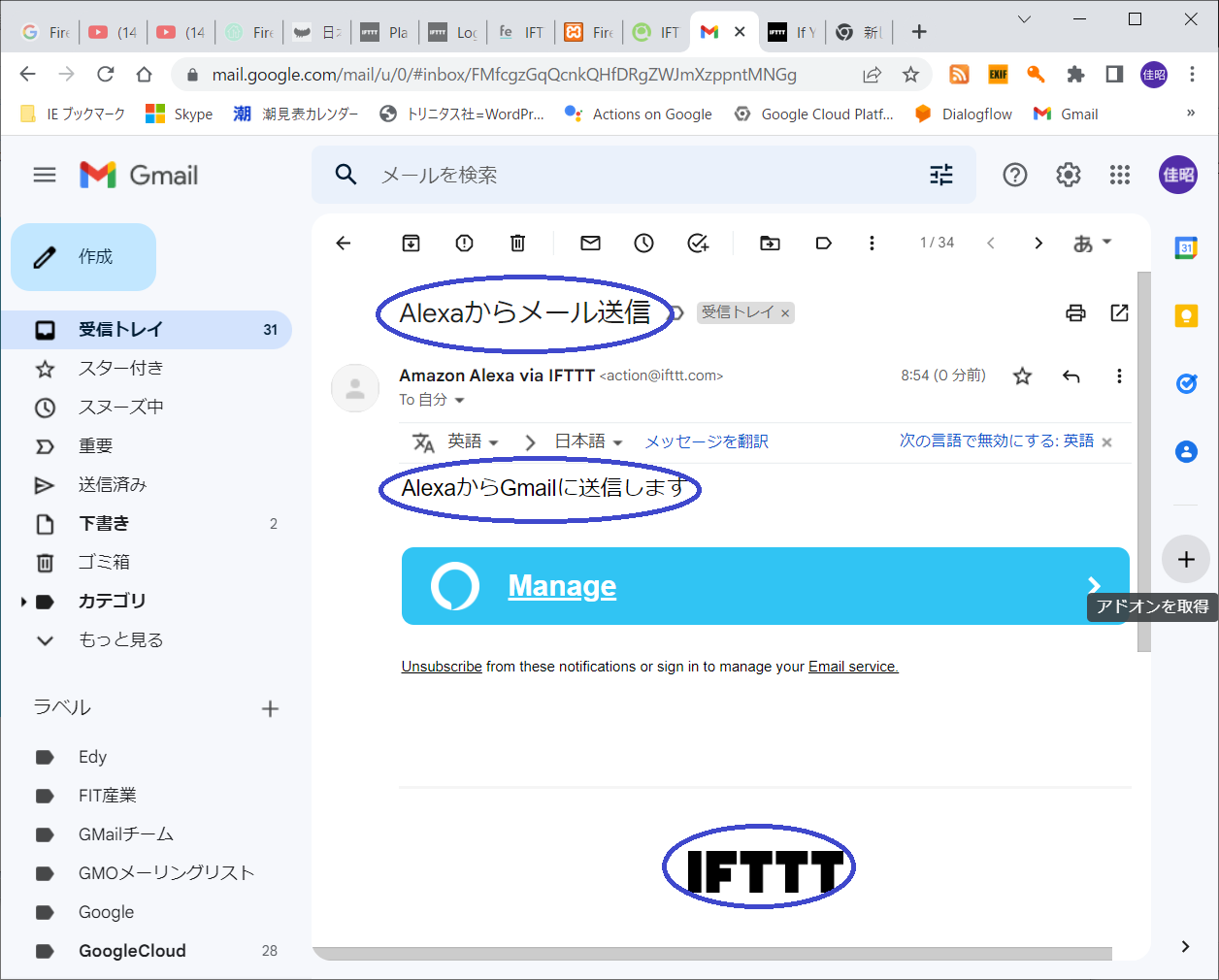
Task: Open the Chrome tab search dropdown
Action: [x=1024, y=19]
